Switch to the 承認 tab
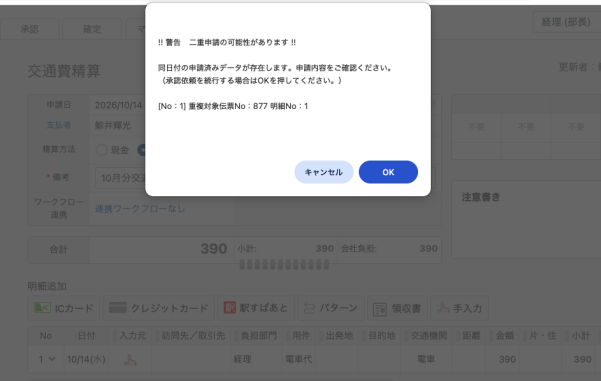601x381 pixels. [30, 29]
